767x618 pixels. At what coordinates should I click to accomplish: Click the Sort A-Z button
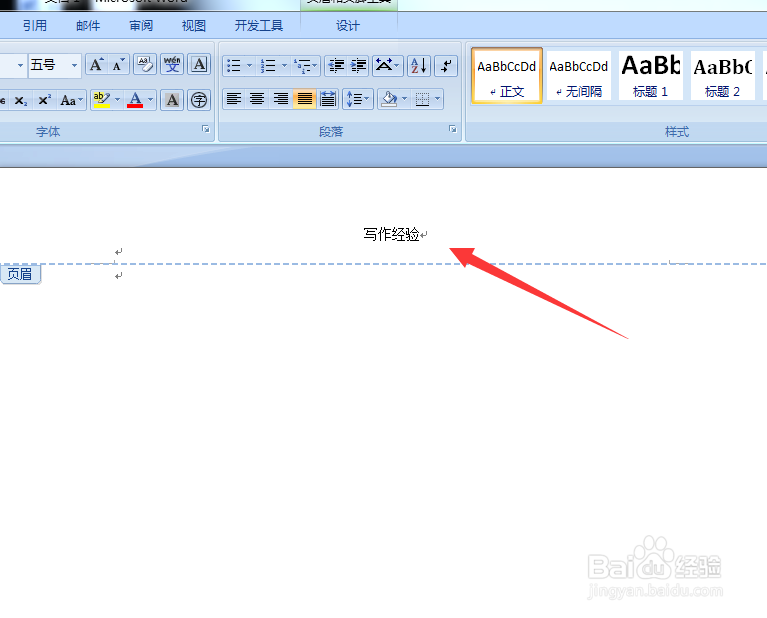[419, 66]
